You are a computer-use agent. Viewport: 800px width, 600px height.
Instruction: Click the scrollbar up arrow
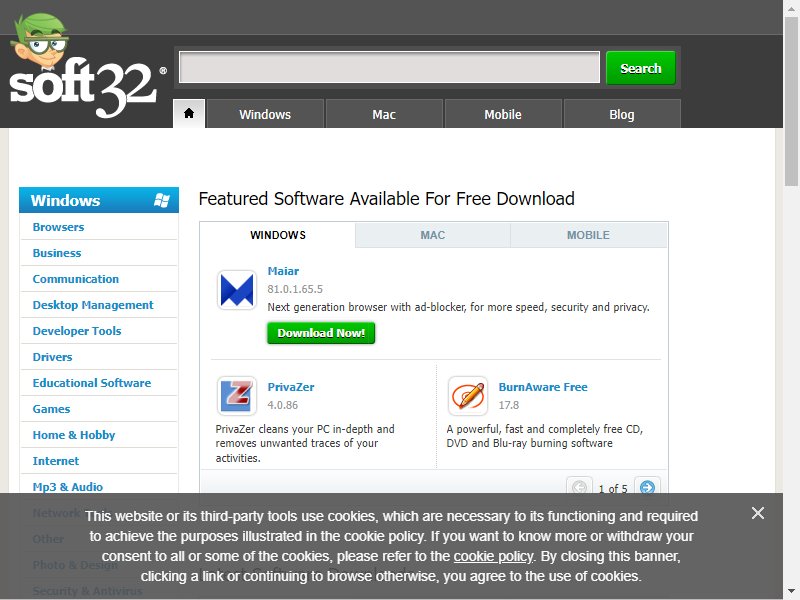click(791, 7)
